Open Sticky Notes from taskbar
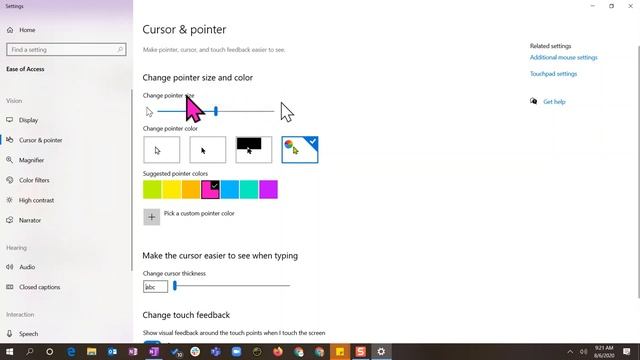 click(340, 352)
